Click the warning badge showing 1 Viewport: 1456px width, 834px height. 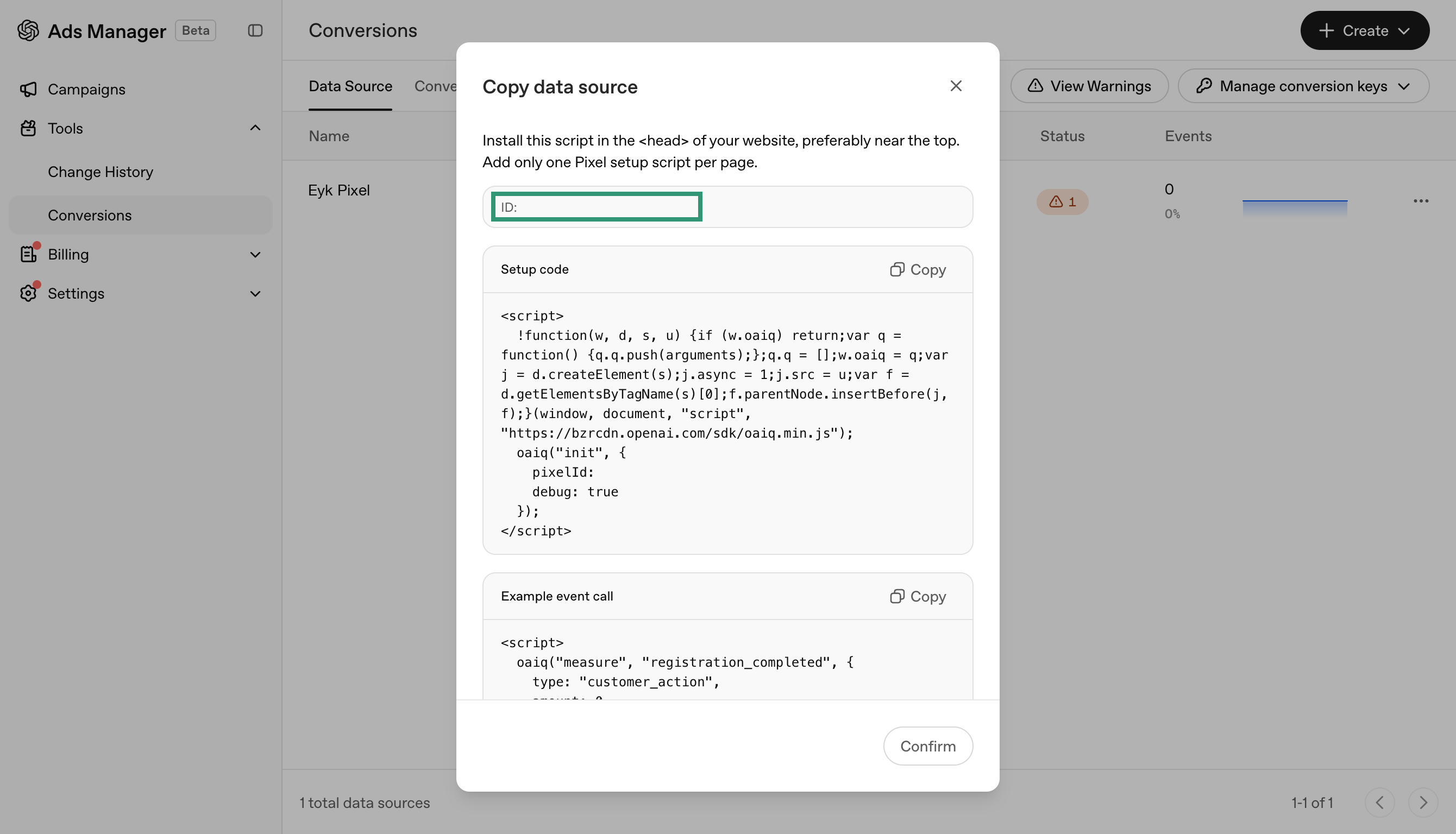pyautogui.click(x=1062, y=201)
